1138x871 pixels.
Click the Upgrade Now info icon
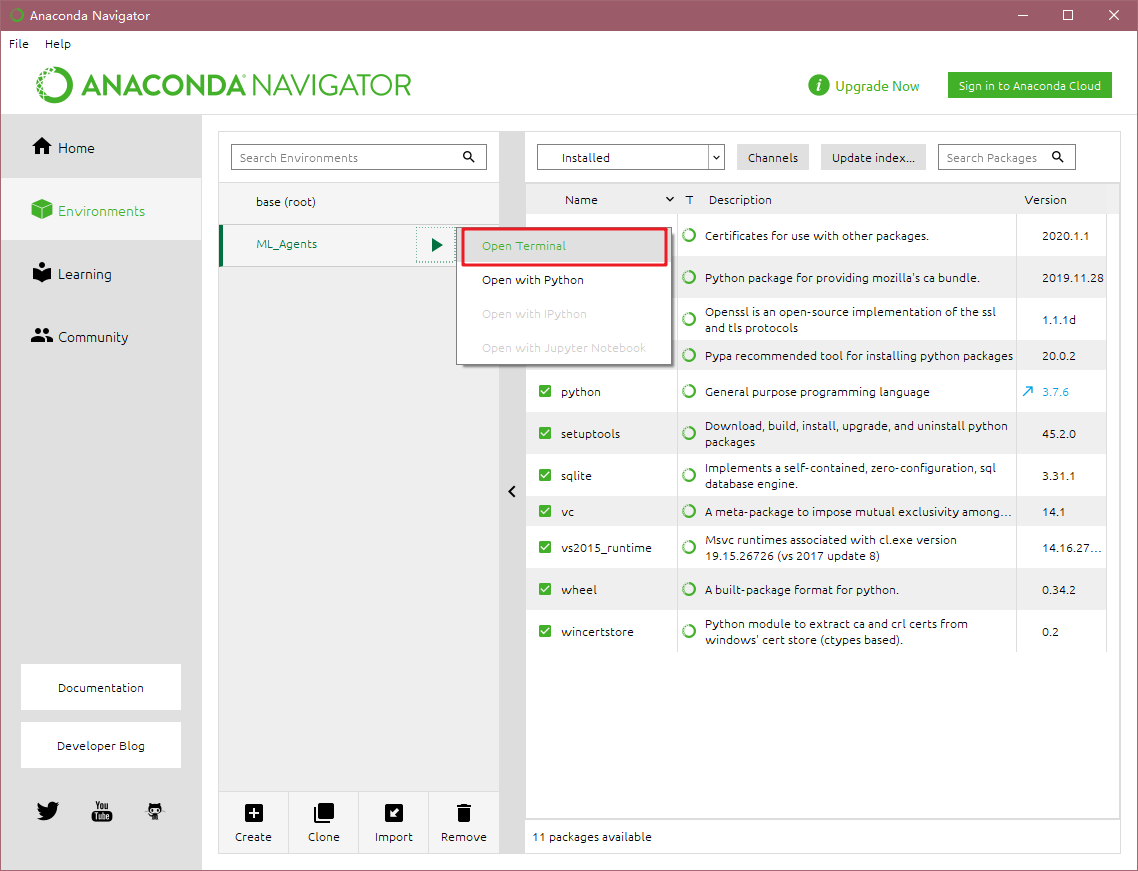pyautogui.click(x=819, y=86)
